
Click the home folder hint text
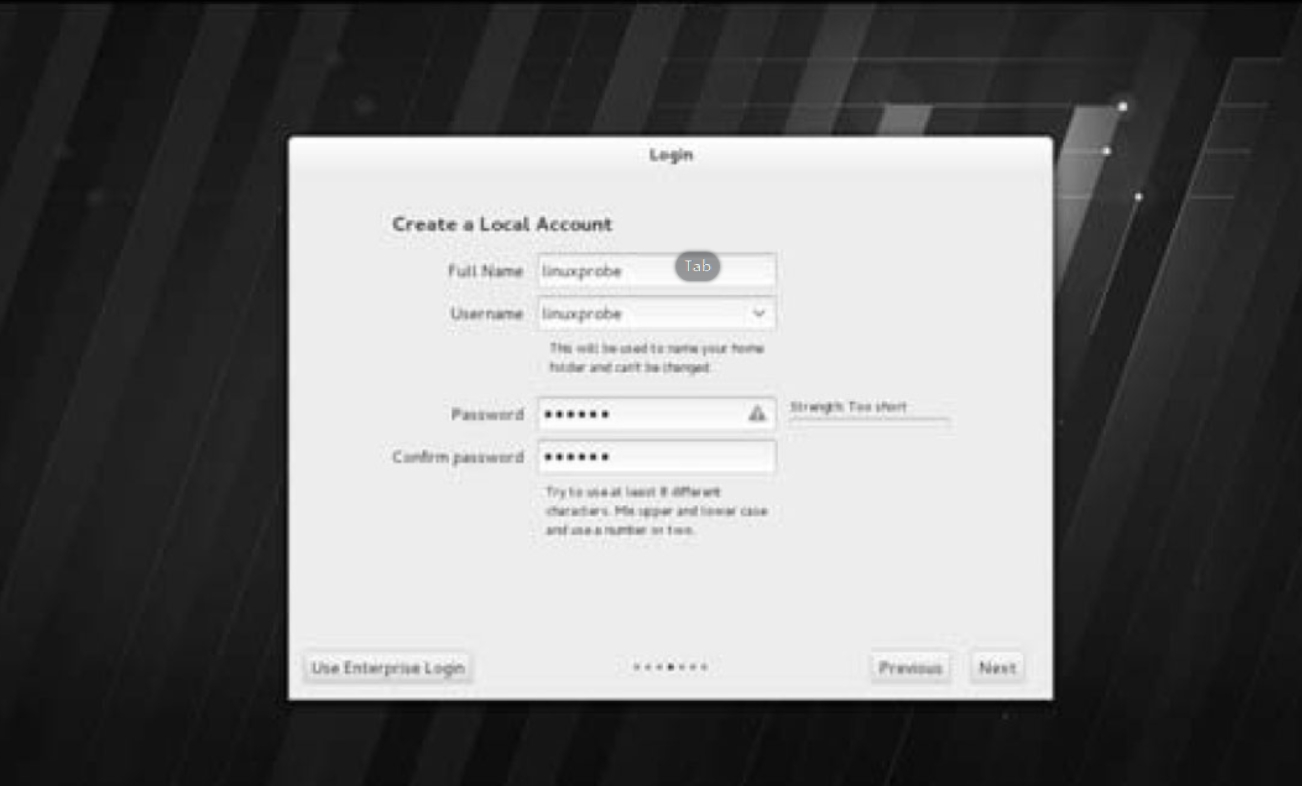pos(656,358)
